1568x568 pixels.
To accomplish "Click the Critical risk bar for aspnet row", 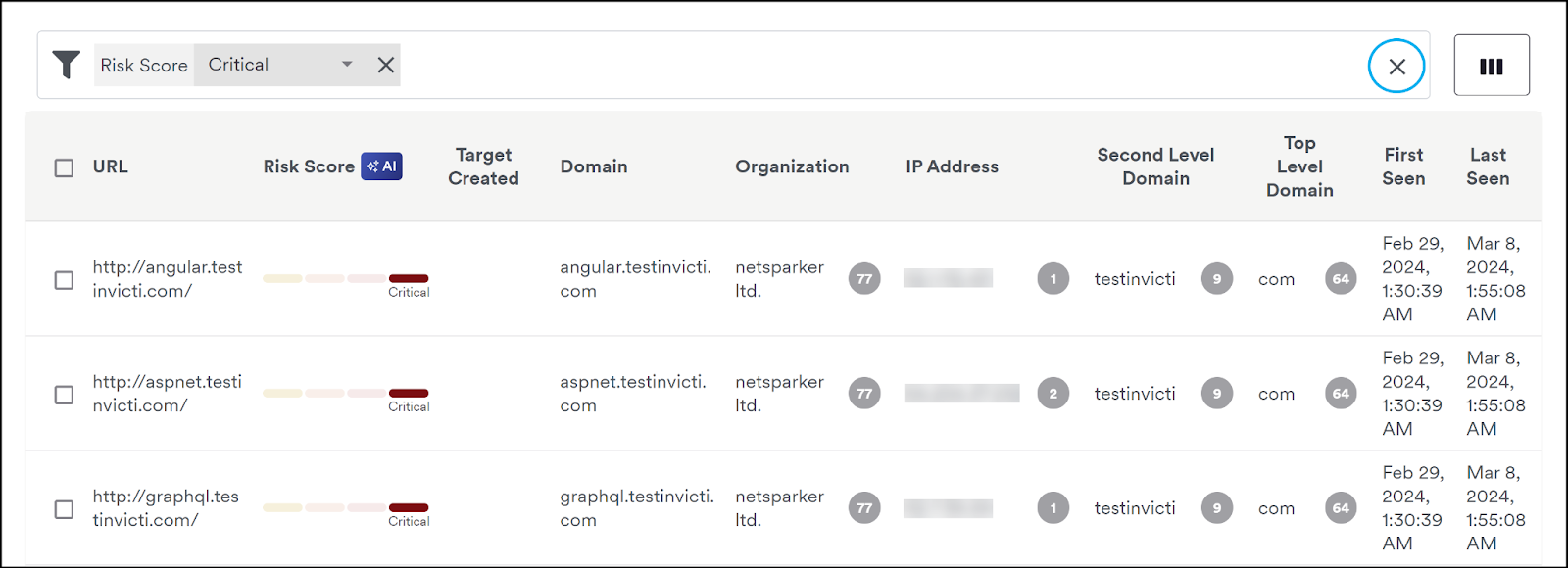I will tap(409, 394).
